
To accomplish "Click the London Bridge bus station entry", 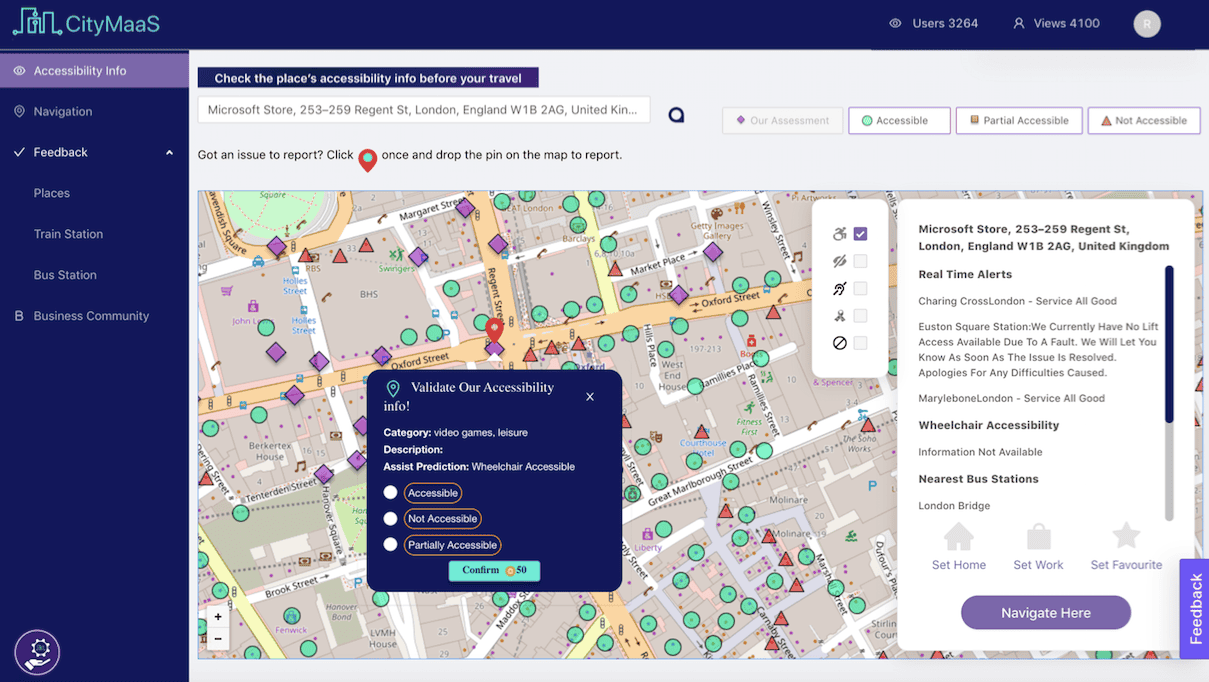I will [954, 506].
